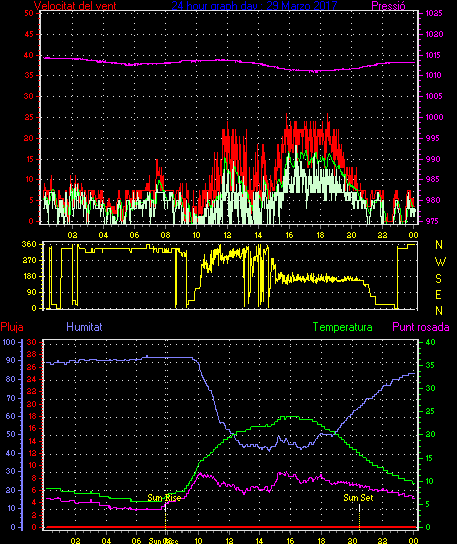Click the 'W' compass direction label

440,262
